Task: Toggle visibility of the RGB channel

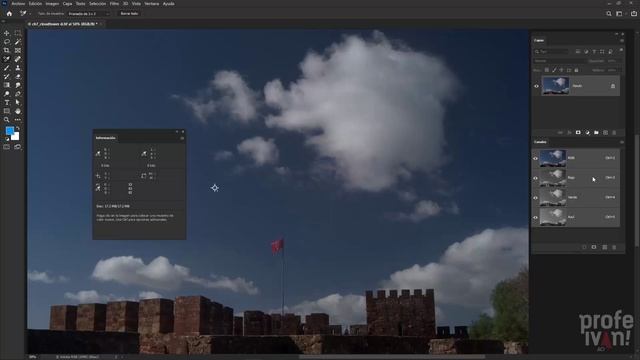Action: coord(536,158)
